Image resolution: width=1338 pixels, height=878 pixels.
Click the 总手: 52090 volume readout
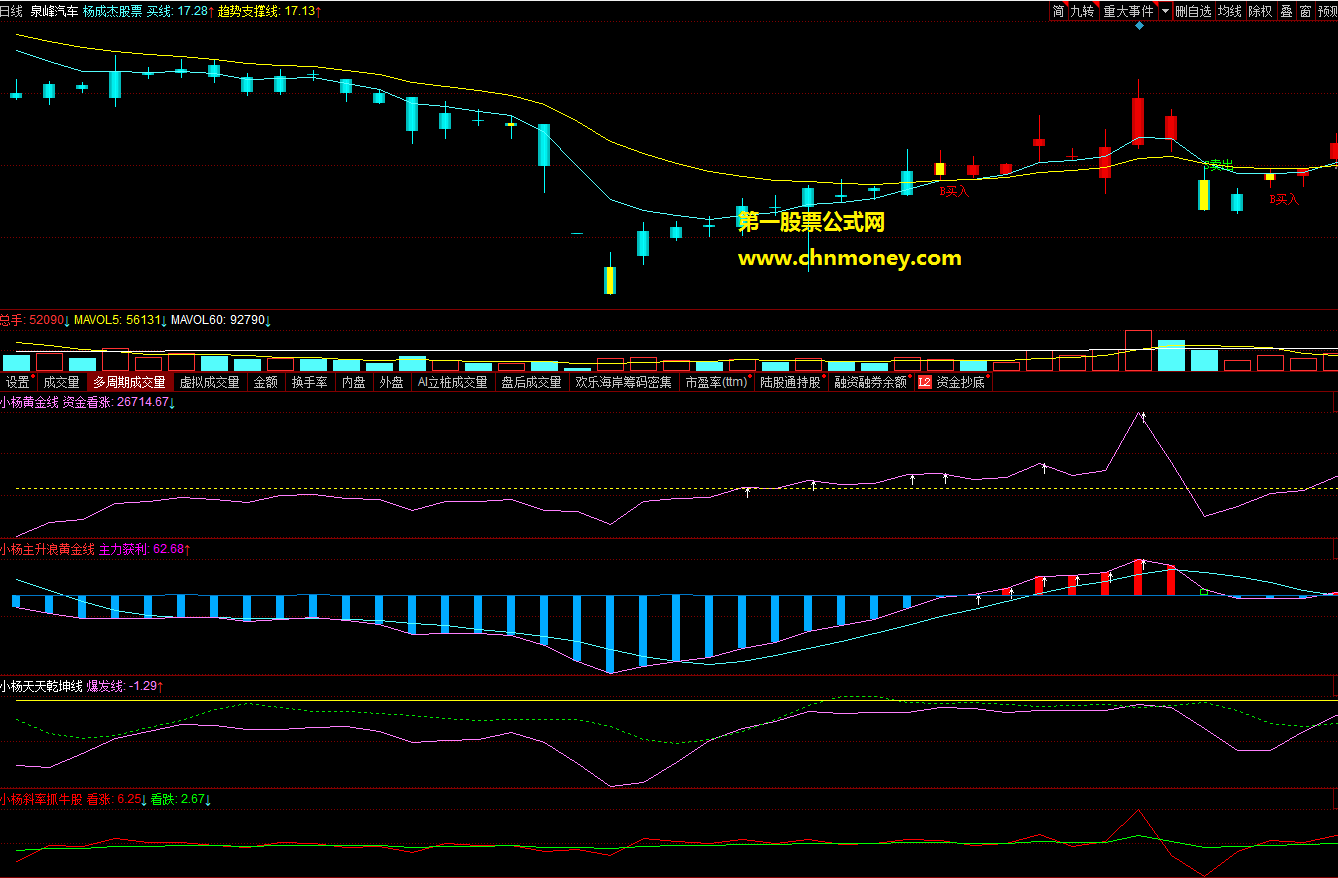[34, 320]
